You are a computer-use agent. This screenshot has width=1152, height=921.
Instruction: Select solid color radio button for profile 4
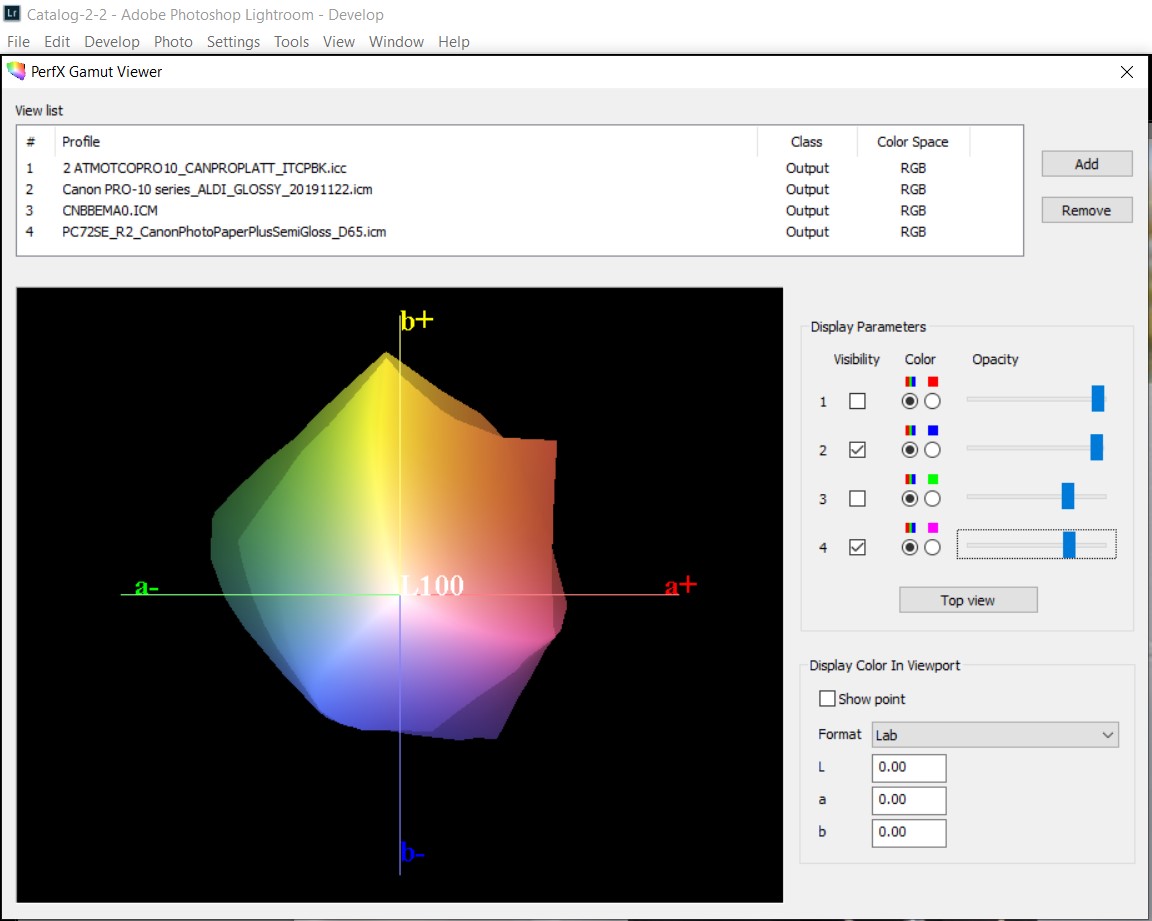(x=932, y=547)
